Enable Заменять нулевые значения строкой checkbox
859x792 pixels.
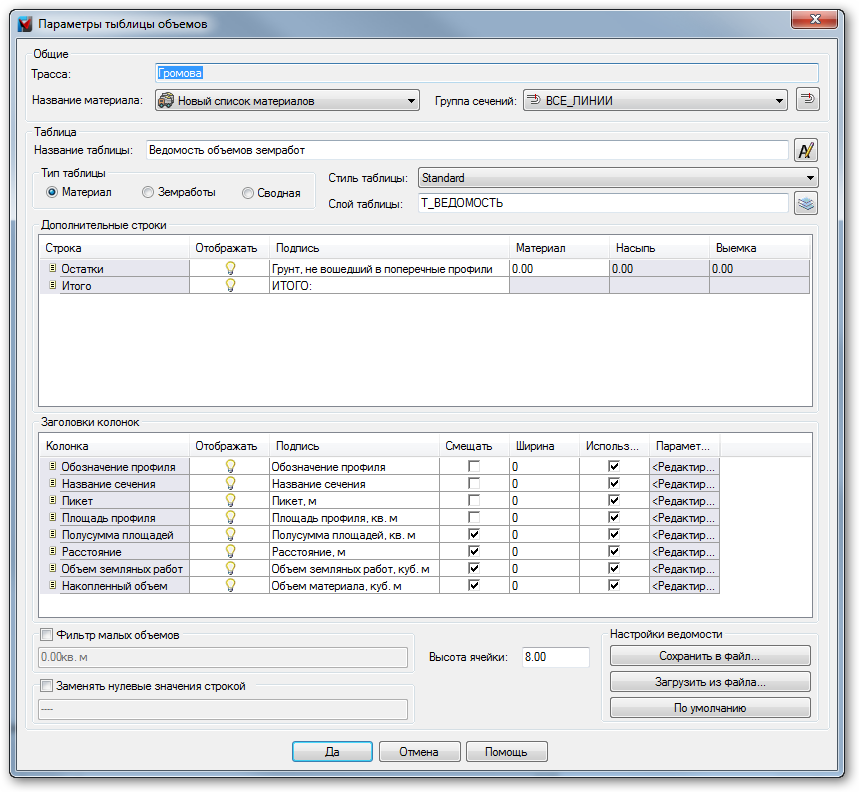coord(46,686)
